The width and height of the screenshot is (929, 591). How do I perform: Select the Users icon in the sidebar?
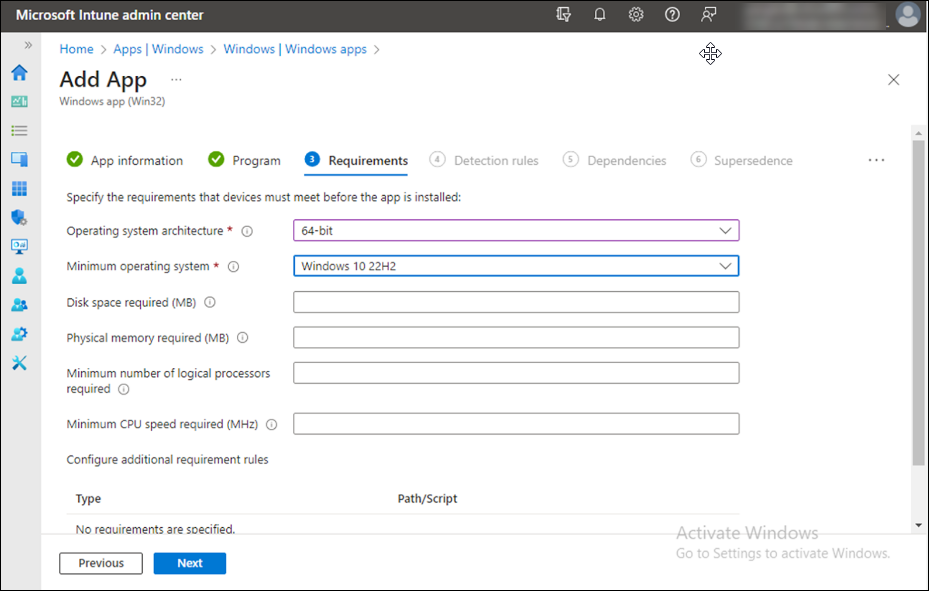18,275
